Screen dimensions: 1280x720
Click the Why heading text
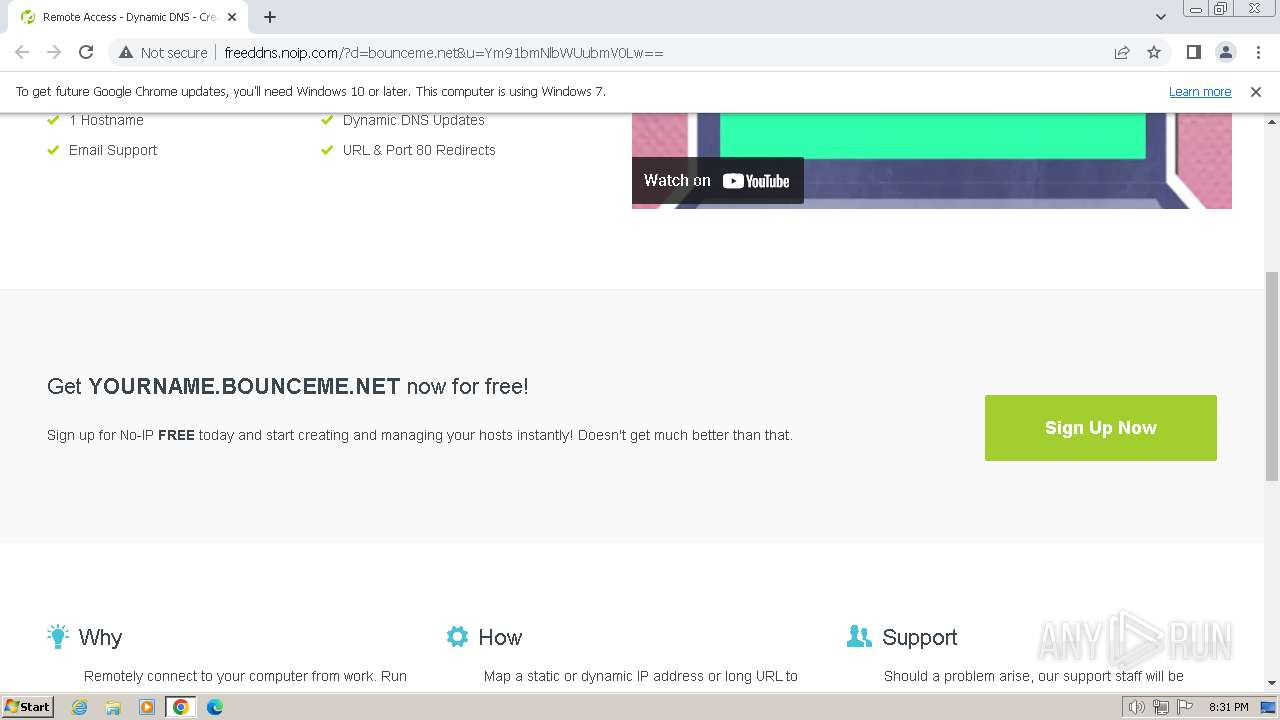100,637
